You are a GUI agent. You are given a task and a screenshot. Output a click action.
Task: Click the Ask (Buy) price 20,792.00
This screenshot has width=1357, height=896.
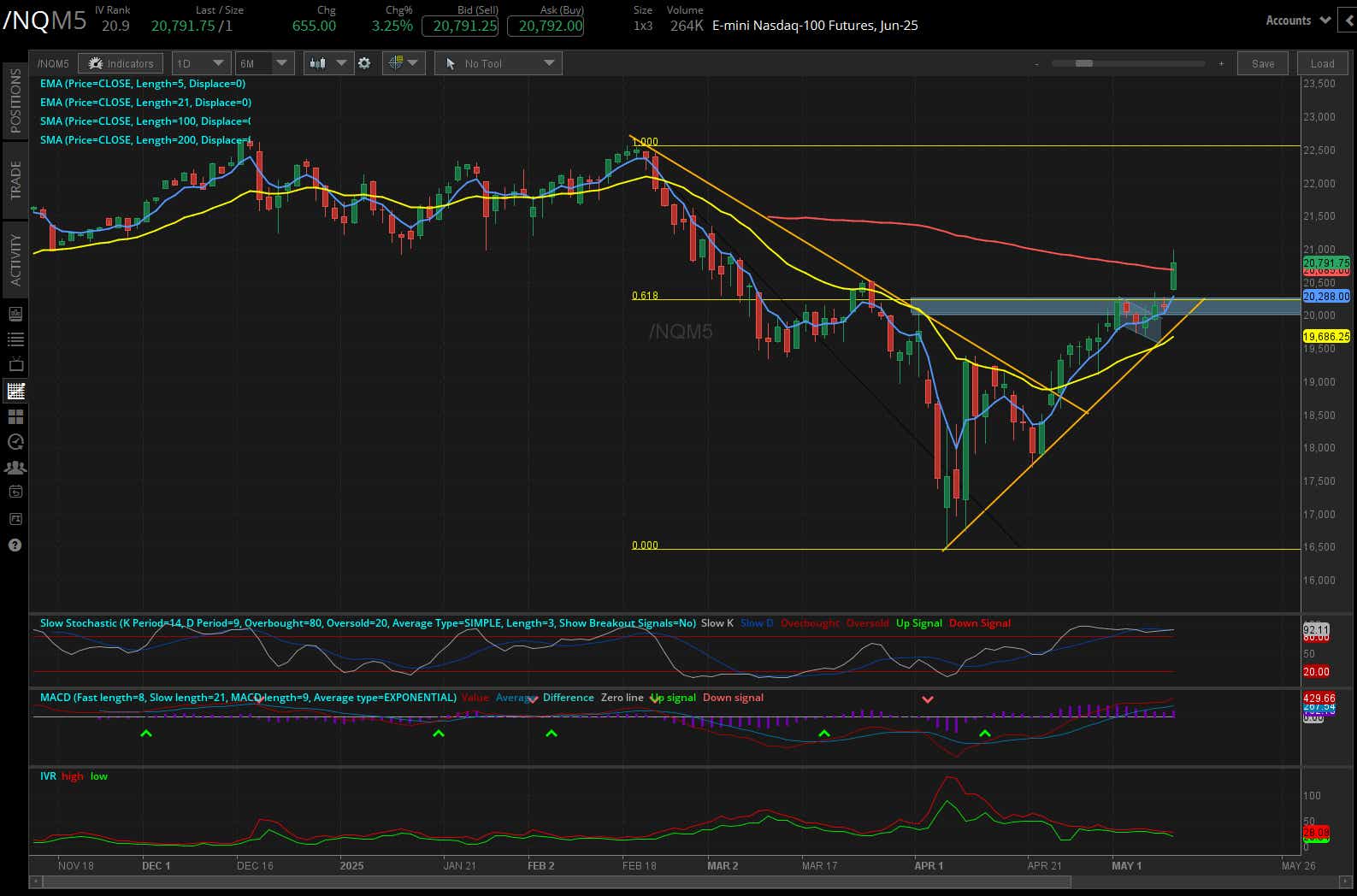click(x=546, y=26)
